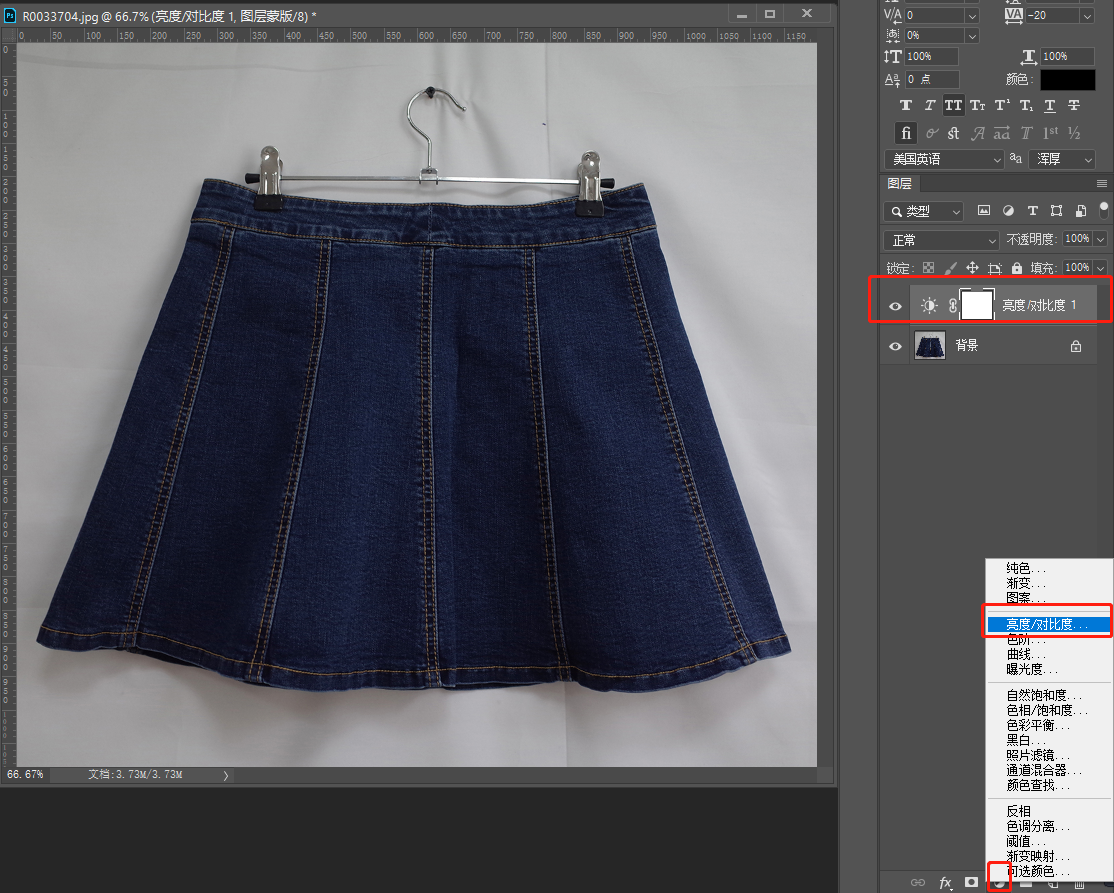Switch to the 图层 panel tab
This screenshot has width=1114, height=893.
point(899,184)
